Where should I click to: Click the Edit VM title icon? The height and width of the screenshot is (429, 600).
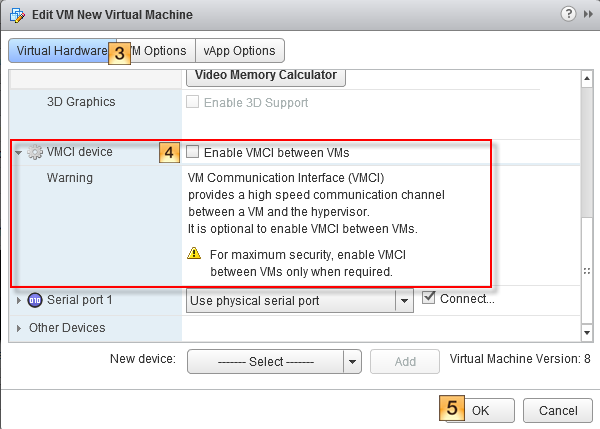17,15
